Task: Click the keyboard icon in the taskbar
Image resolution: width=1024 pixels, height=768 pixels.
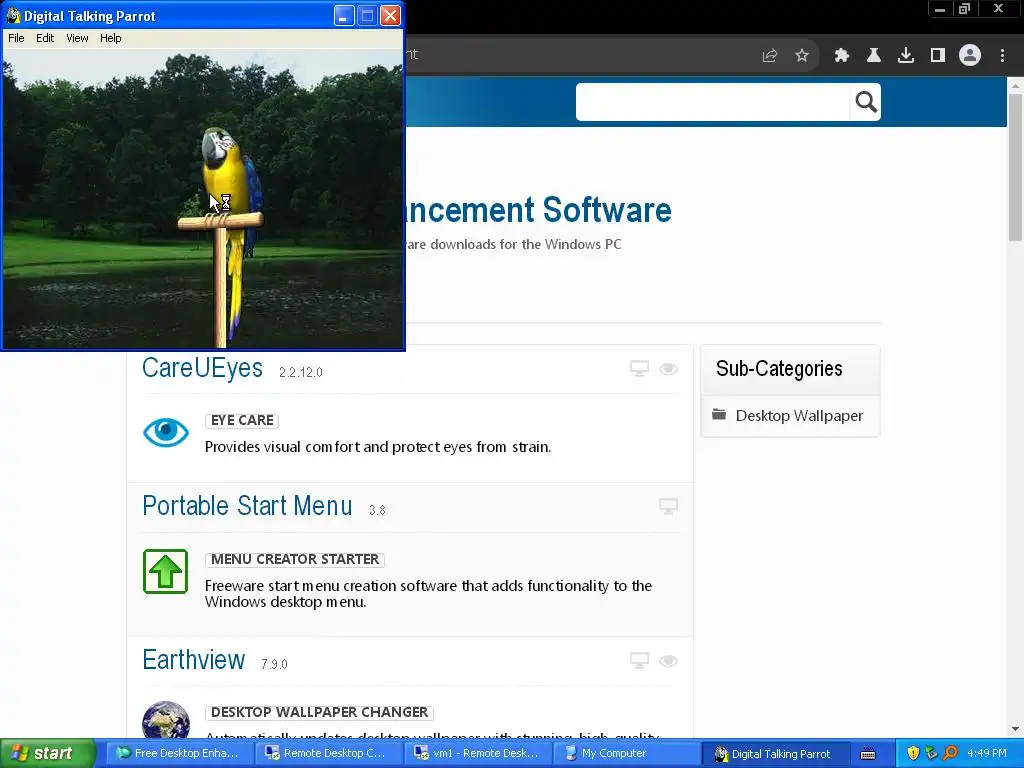Action: coord(868,754)
